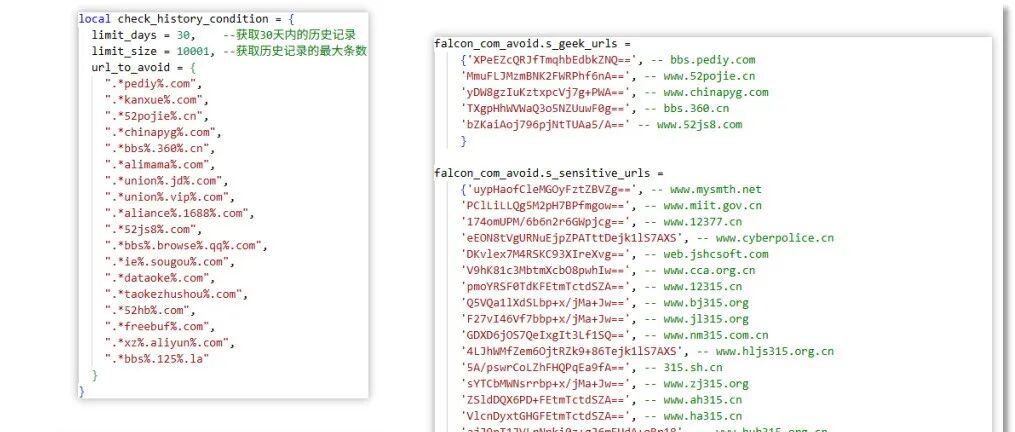Click the '.*pediy%.com' pattern string

point(153,84)
